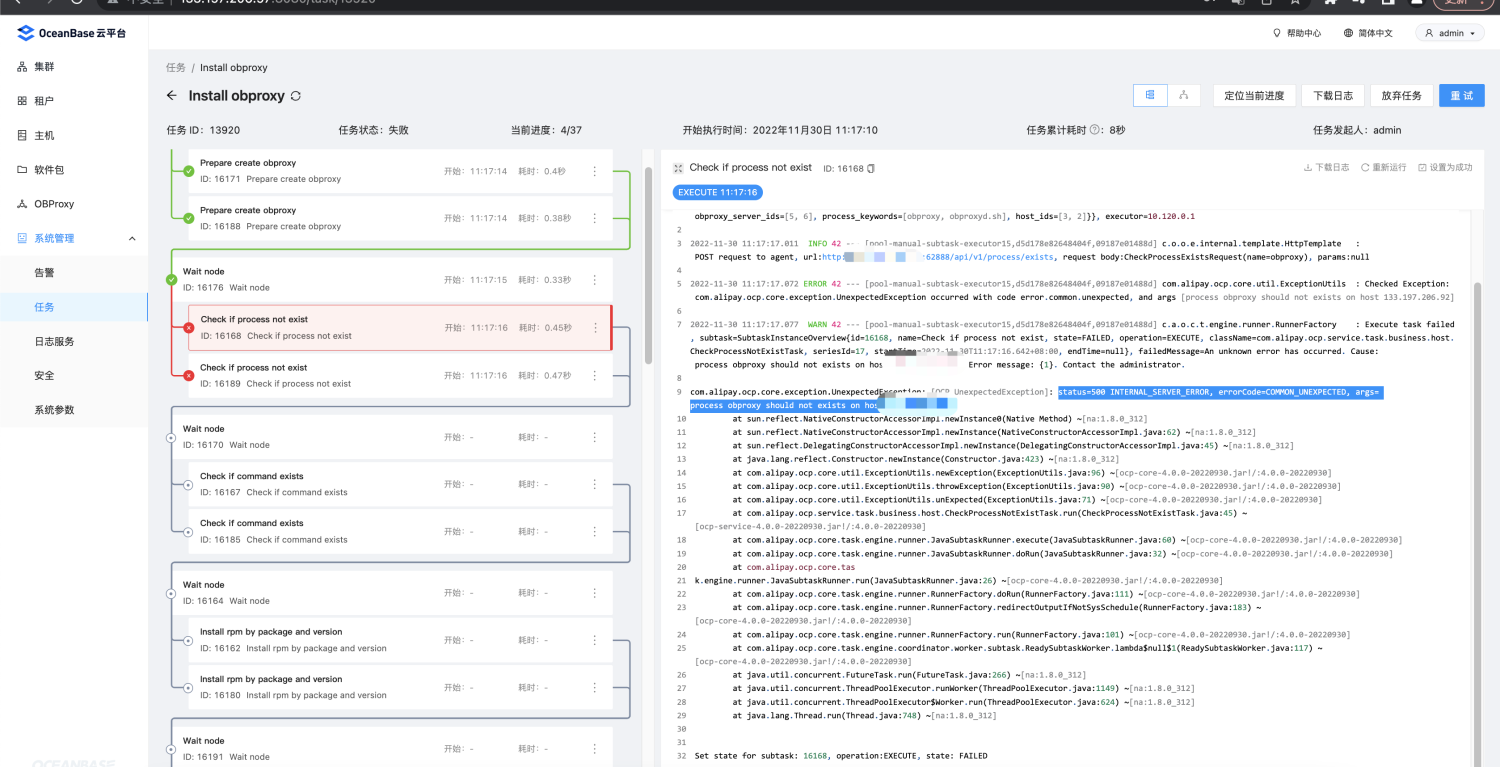Viewport: 1500px width, 767px height.
Task: Open the admin user dropdown
Action: (1450, 33)
